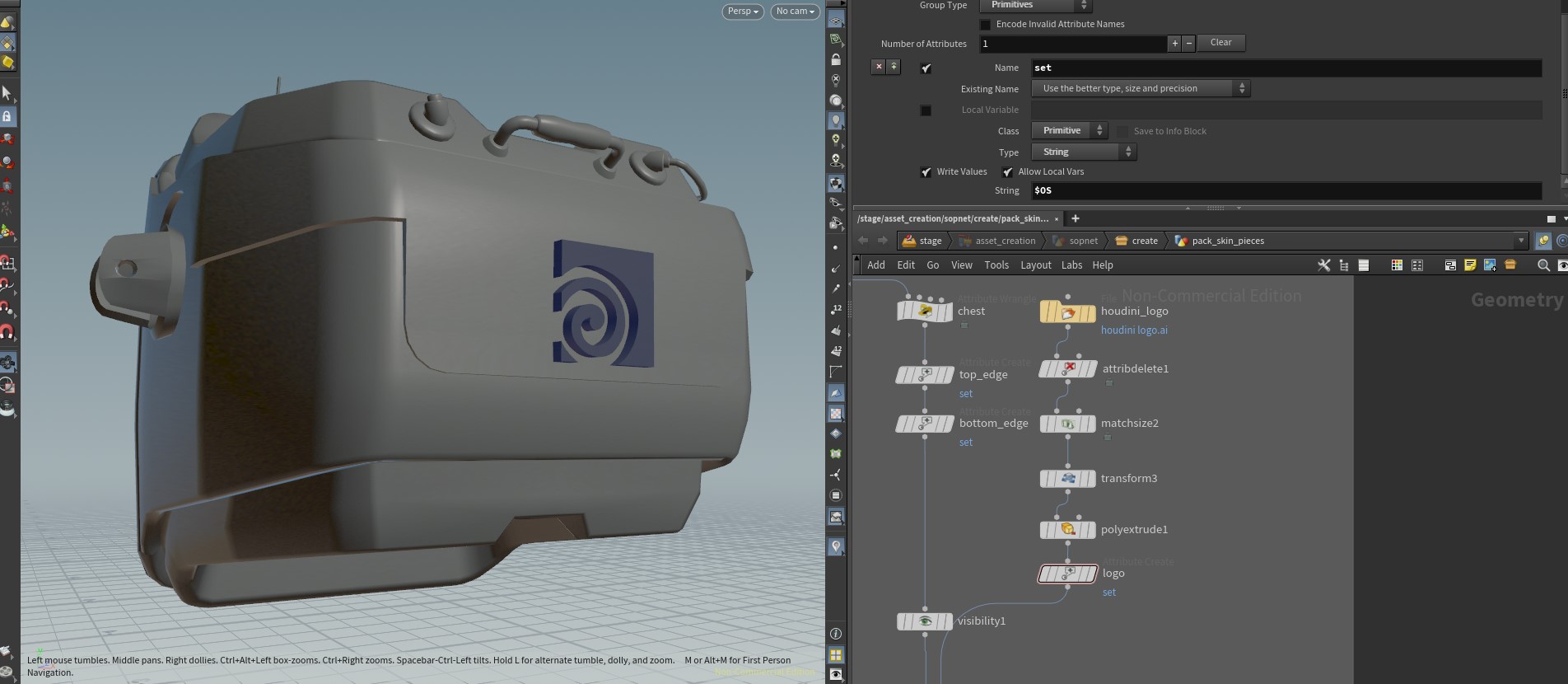1568x684 pixels.
Task: Toggle the enable checkbox beside Name field
Action: pos(926,68)
